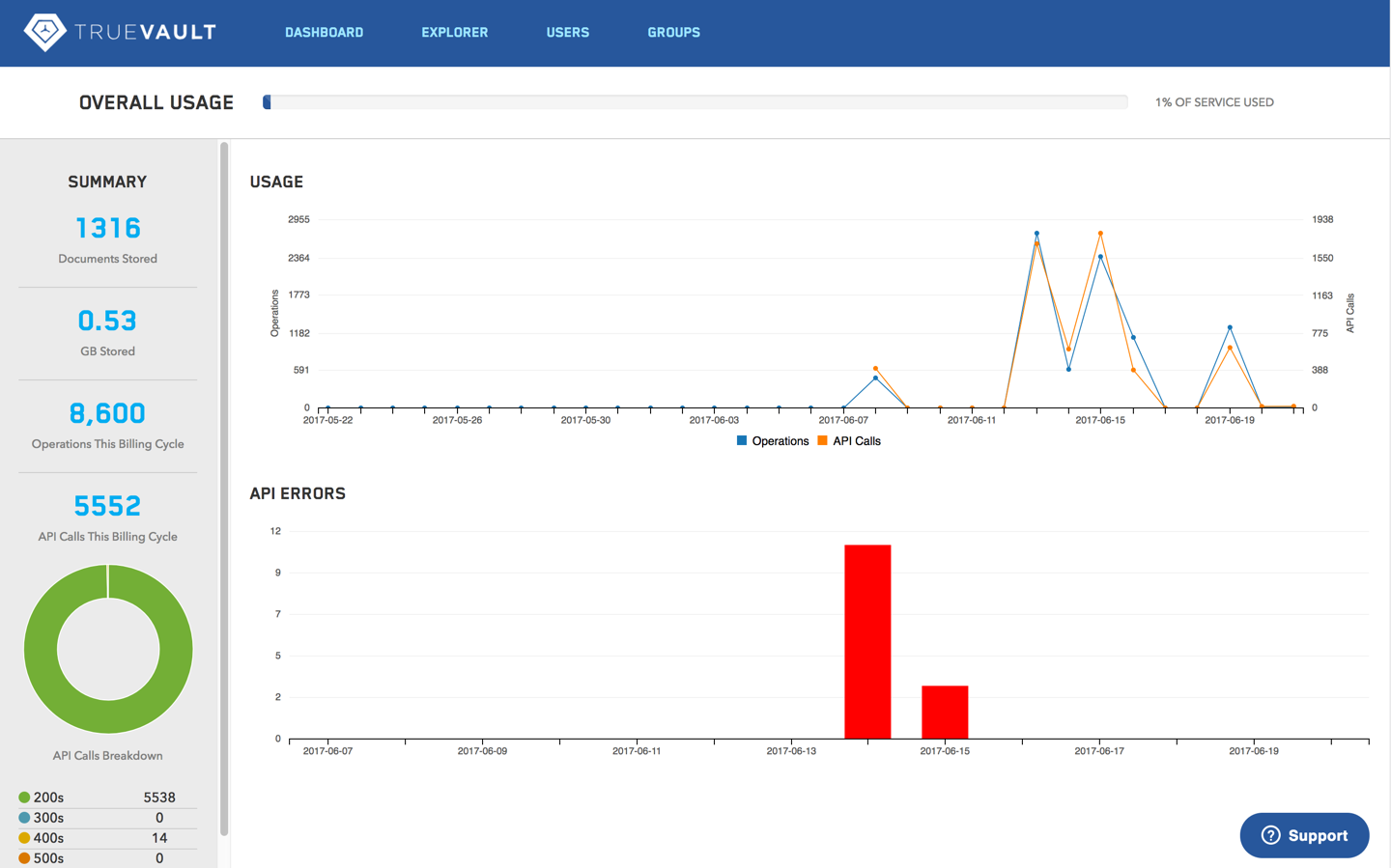
Task: Toggle the API Calls legend orange swatch
Action: [x=822, y=440]
